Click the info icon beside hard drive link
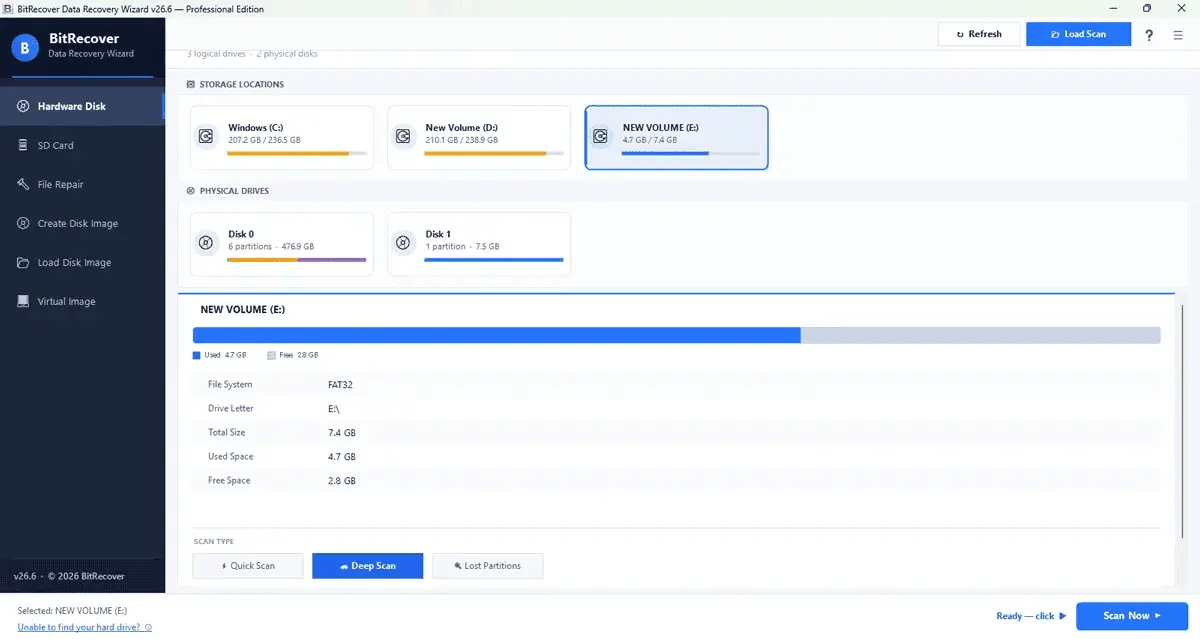This screenshot has width=1200, height=639. 149,628
